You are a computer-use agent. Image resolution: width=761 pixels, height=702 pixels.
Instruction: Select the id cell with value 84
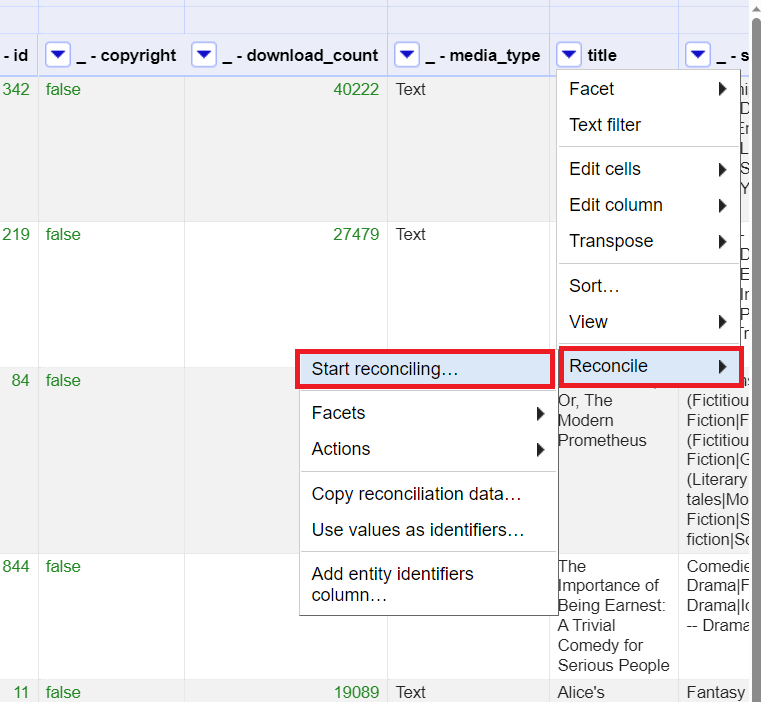pos(20,381)
